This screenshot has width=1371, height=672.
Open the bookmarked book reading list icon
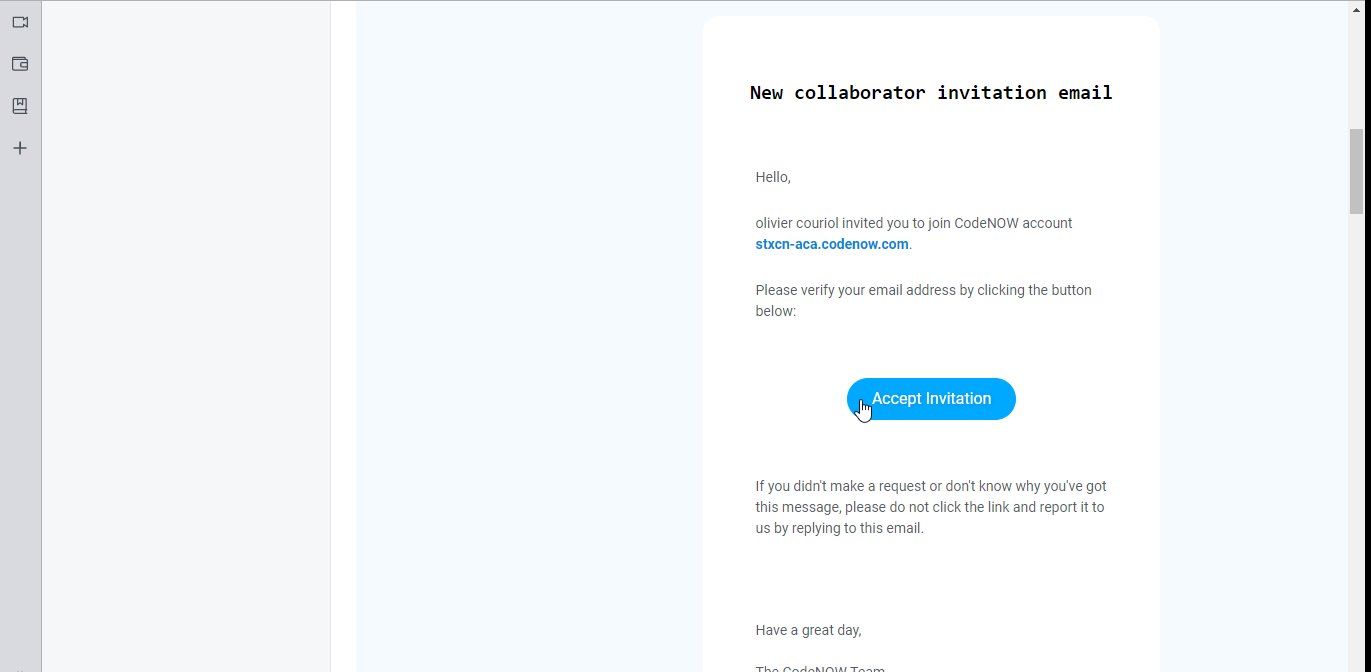pos(20,106)
